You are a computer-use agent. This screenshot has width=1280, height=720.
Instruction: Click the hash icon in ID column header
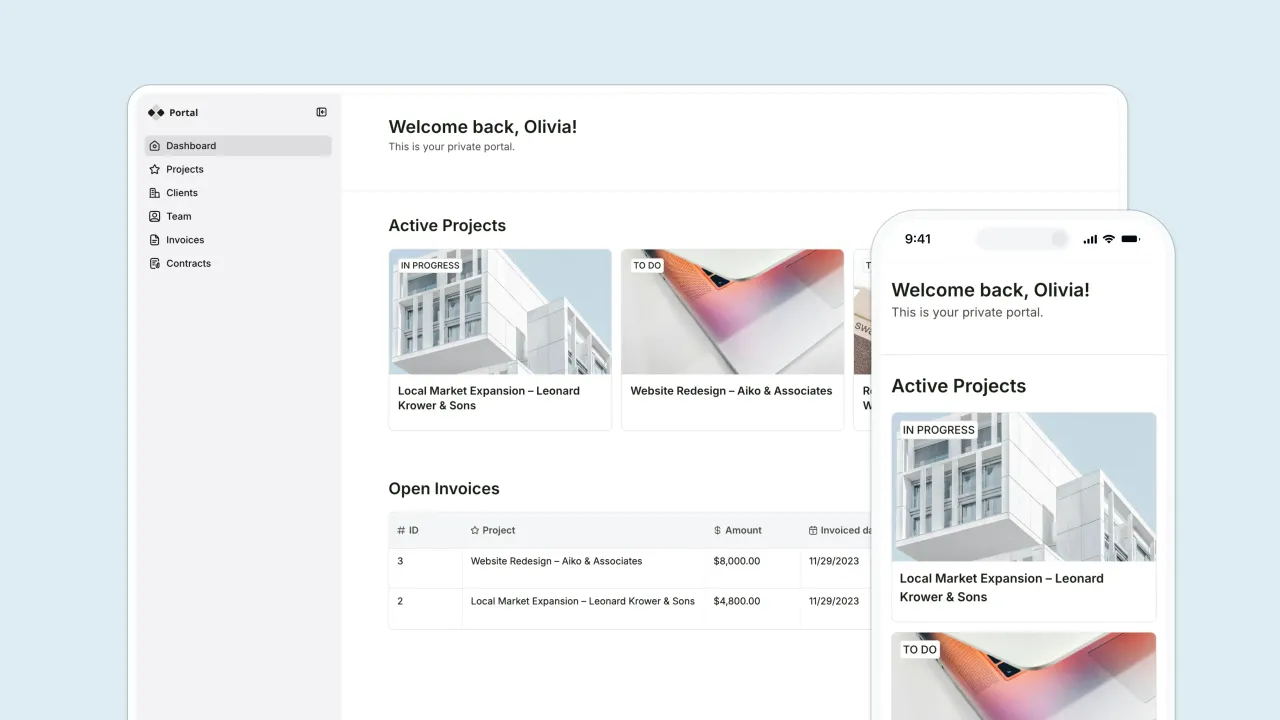[401, 531]
